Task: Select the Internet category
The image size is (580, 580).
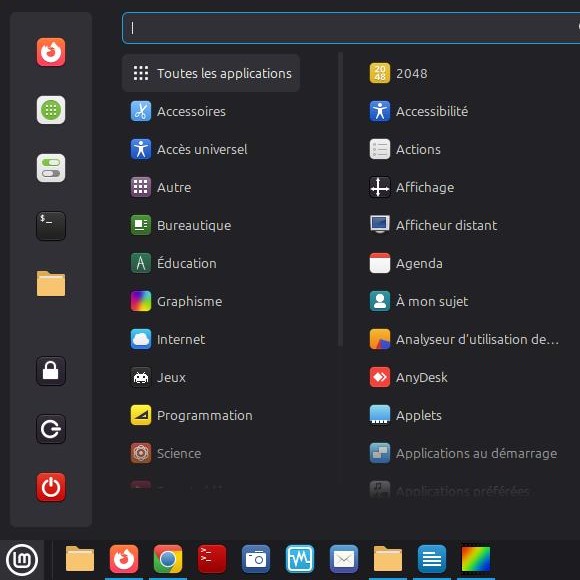Action: [211, 339]
